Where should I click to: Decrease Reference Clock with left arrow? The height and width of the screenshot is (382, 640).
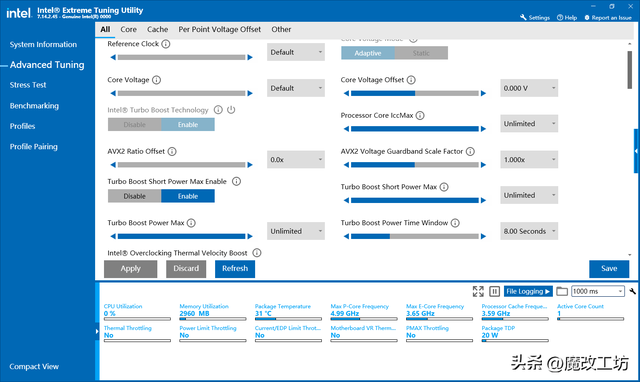(x=113, y=58)
